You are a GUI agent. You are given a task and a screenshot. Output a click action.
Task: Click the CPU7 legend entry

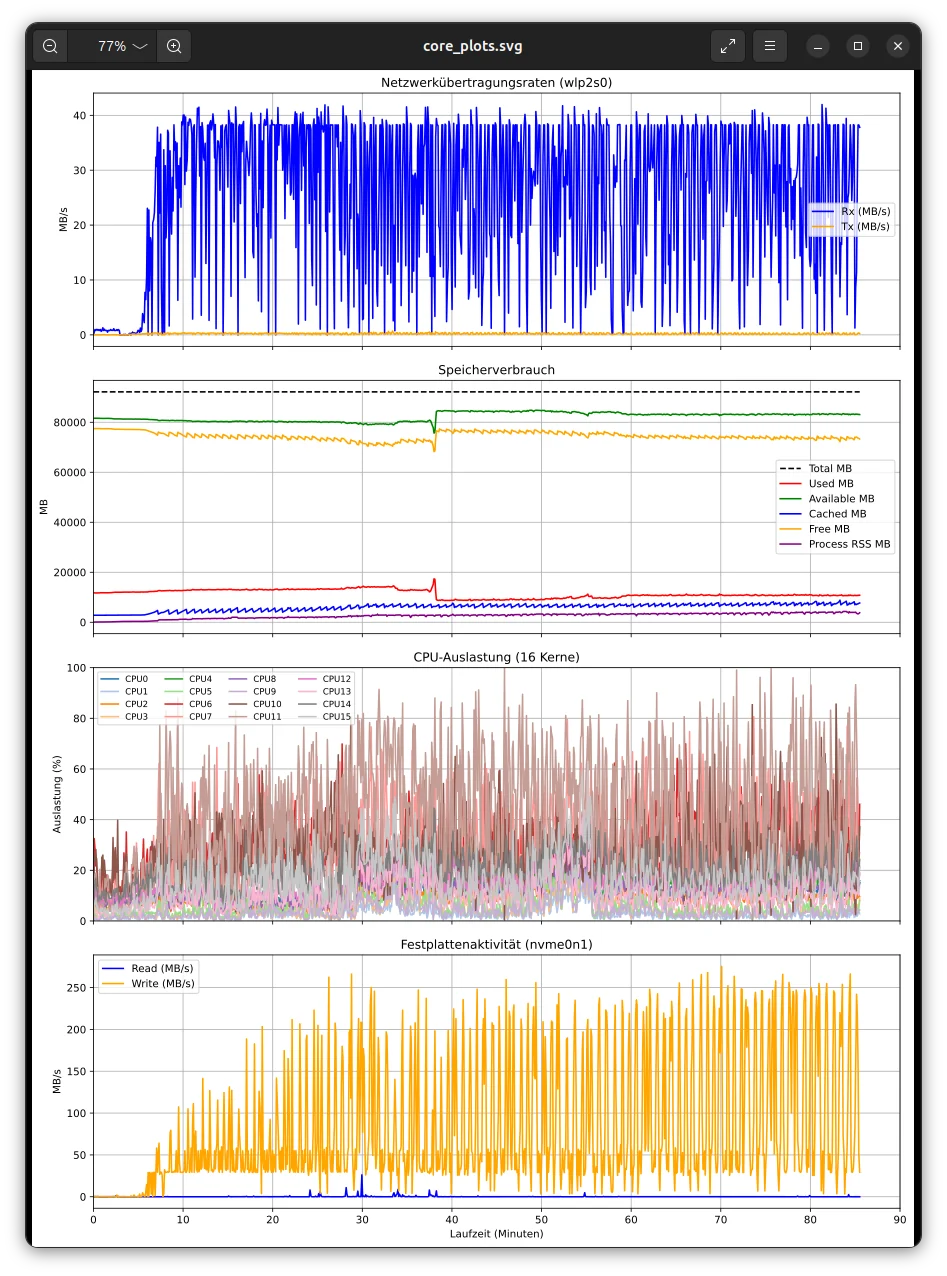188,716
